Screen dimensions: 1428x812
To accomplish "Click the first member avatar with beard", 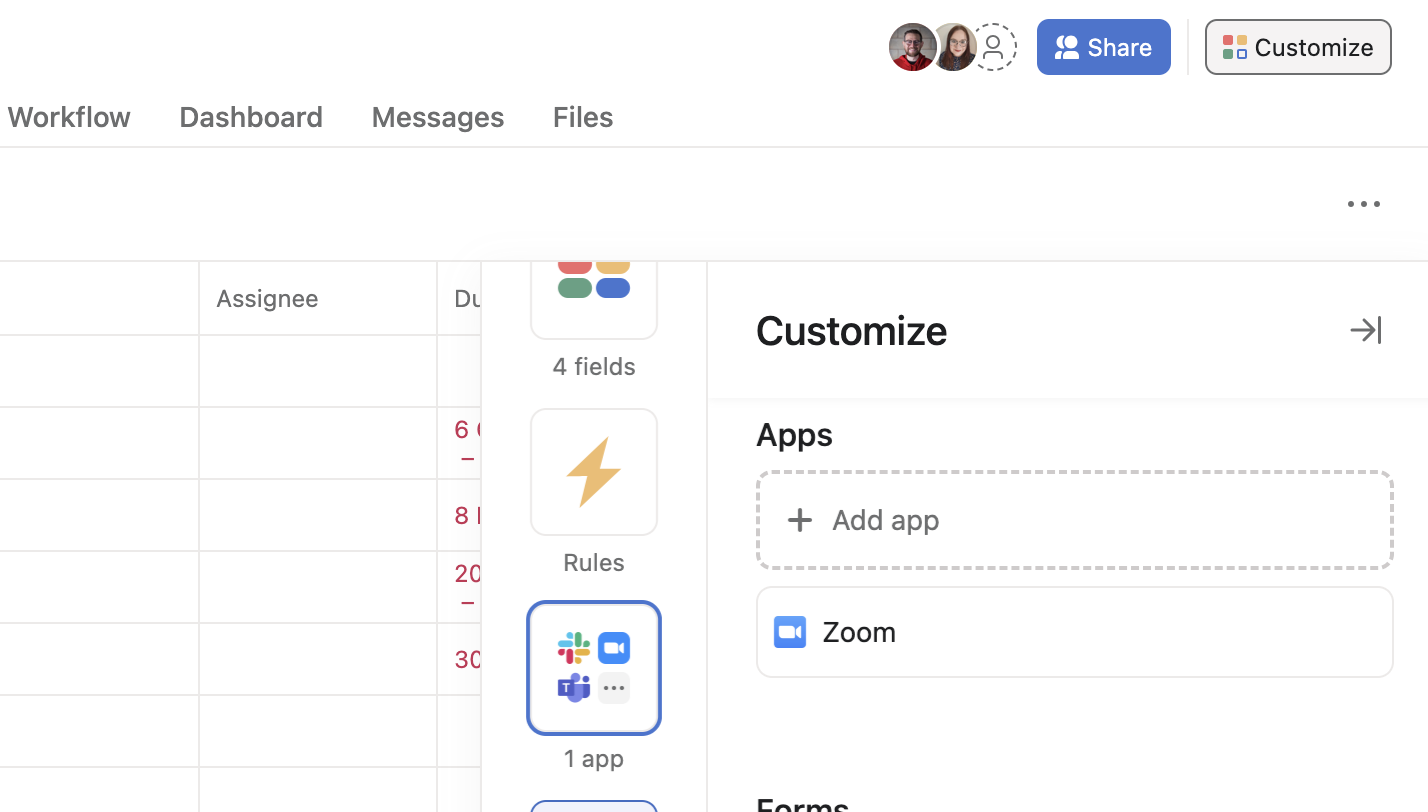I will [x=913, y=47].
